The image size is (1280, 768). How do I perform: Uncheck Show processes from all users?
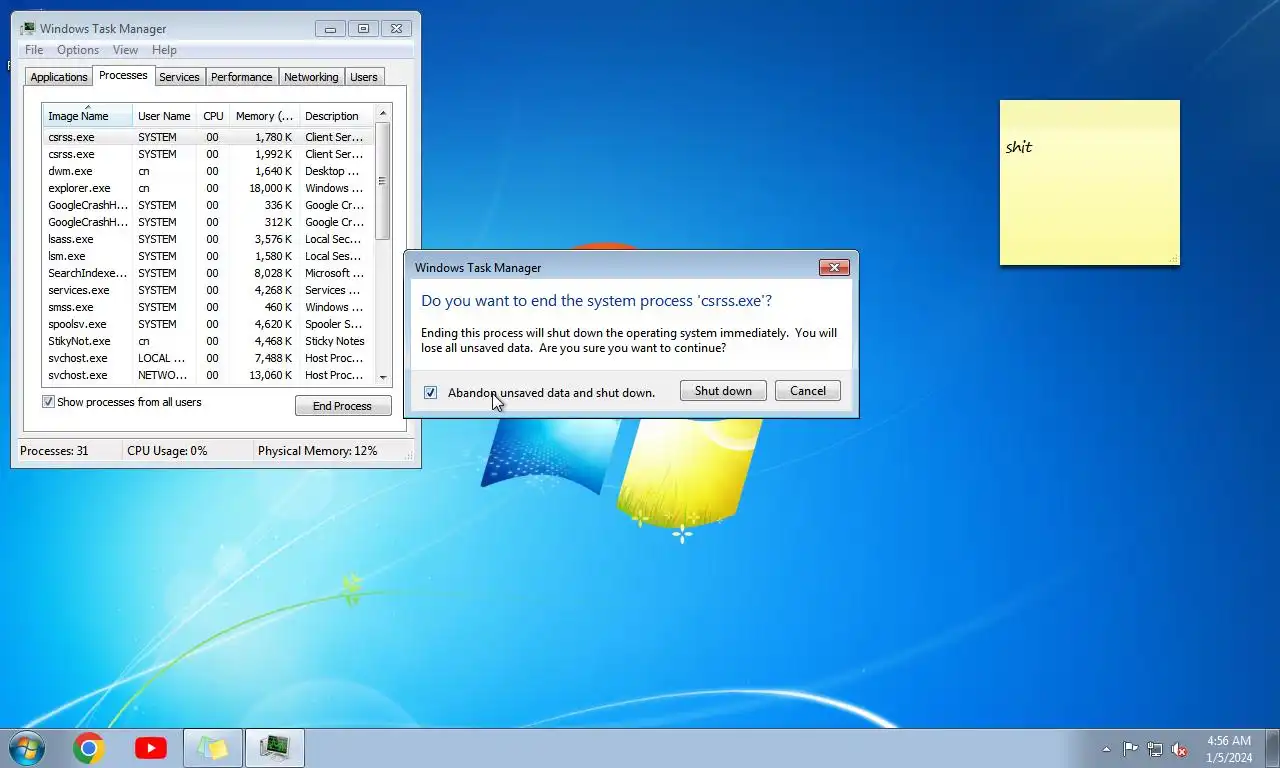point(48,402)
